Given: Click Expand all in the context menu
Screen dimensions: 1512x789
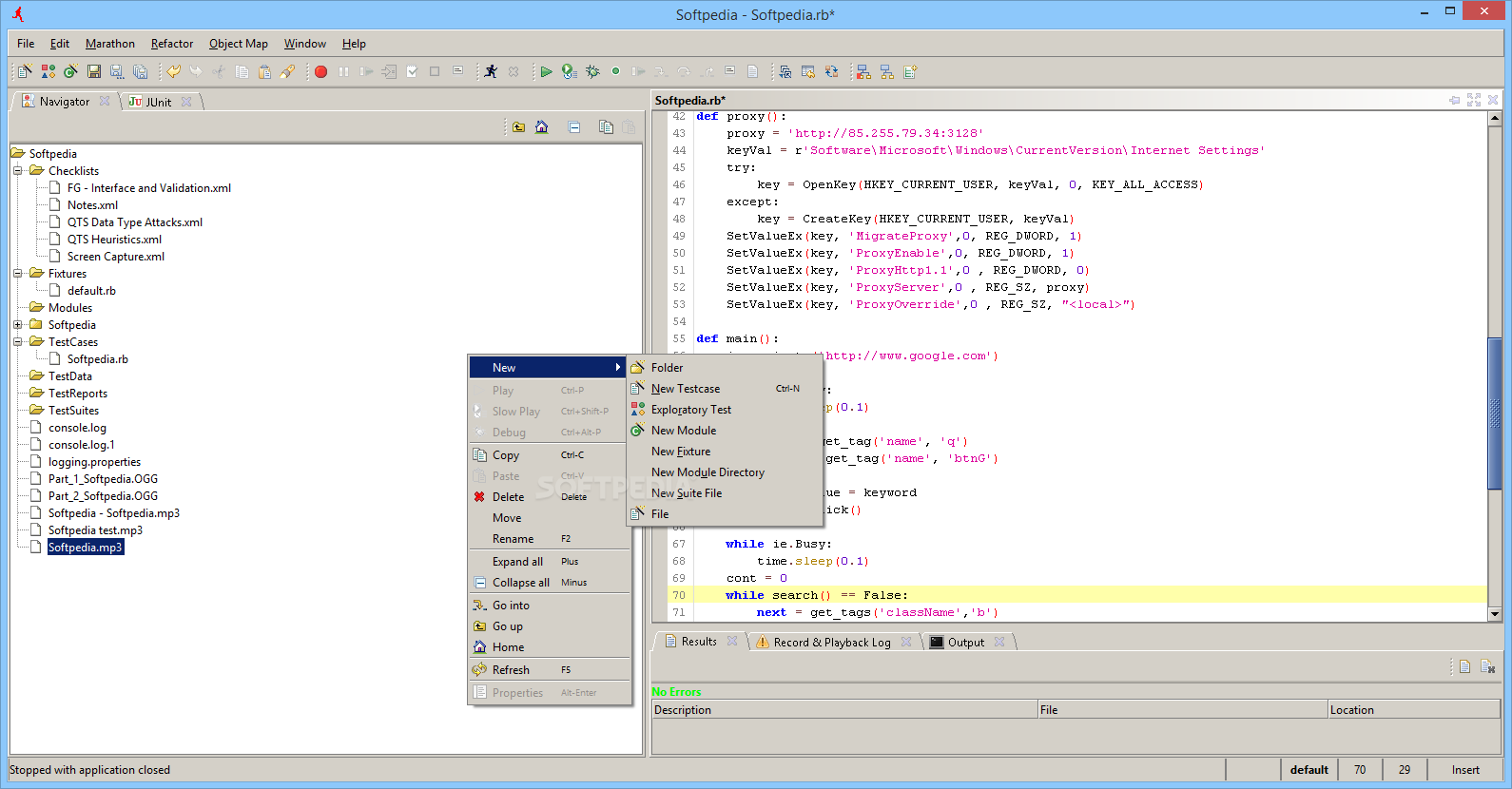Looking at the screenshot, I should (550, 562).
